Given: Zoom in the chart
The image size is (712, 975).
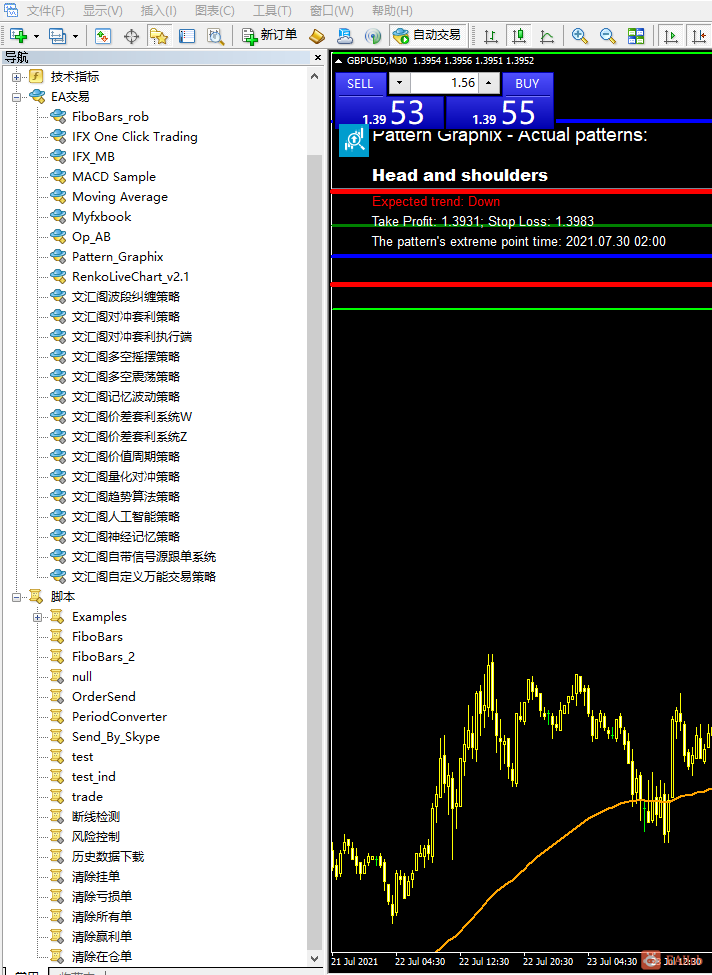Looking at the screenshot, I should point(580,36).
